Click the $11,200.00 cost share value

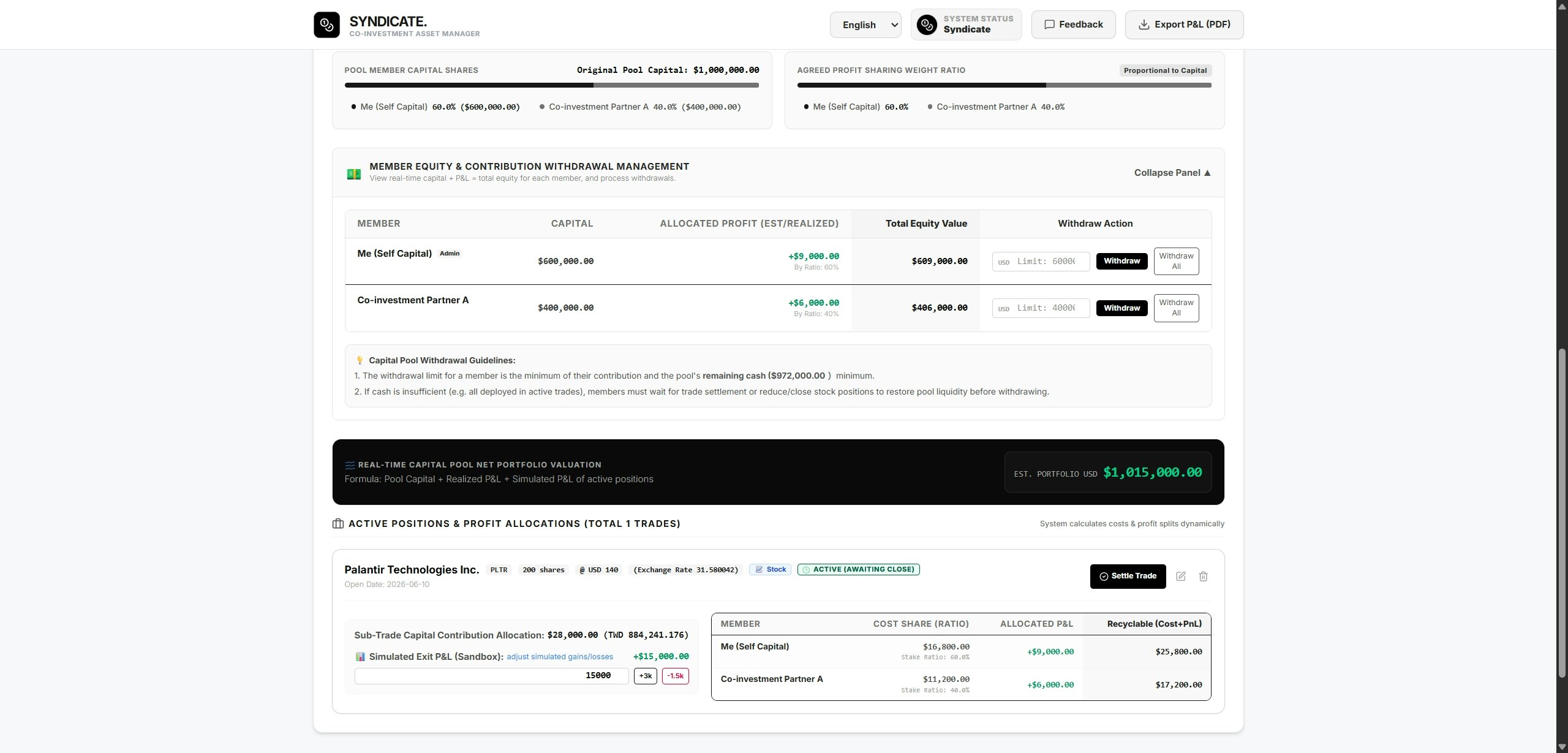pyautogui.click(x=946, y=679)
